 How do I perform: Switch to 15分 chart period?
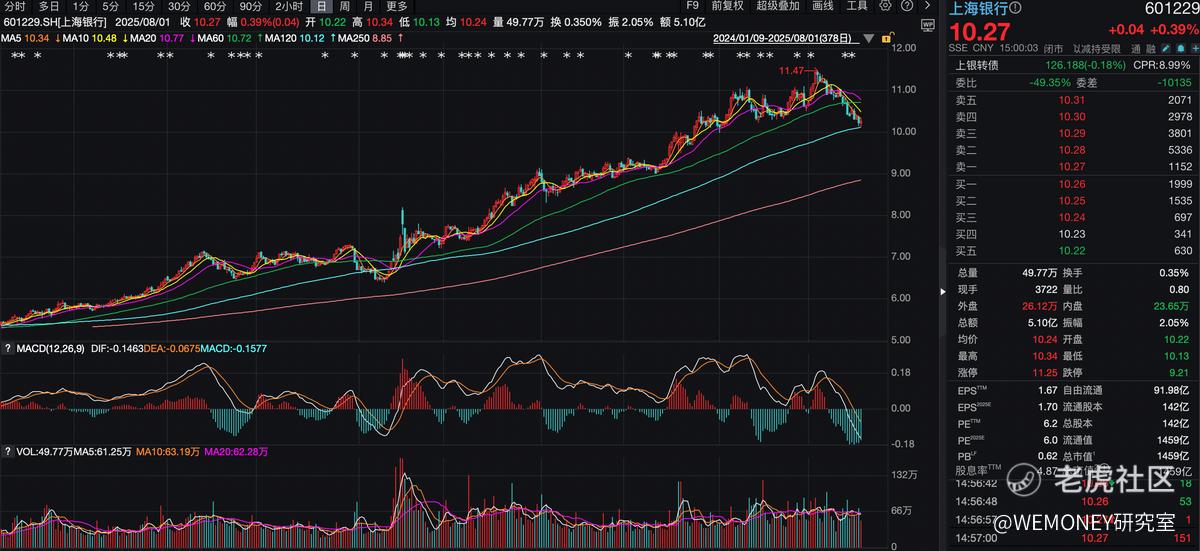144,6
